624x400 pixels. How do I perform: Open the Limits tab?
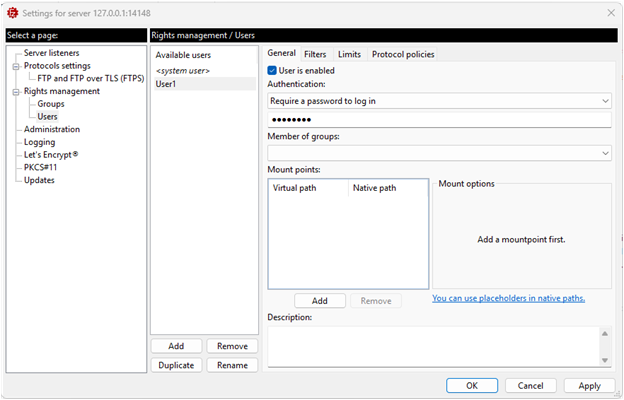349,54
